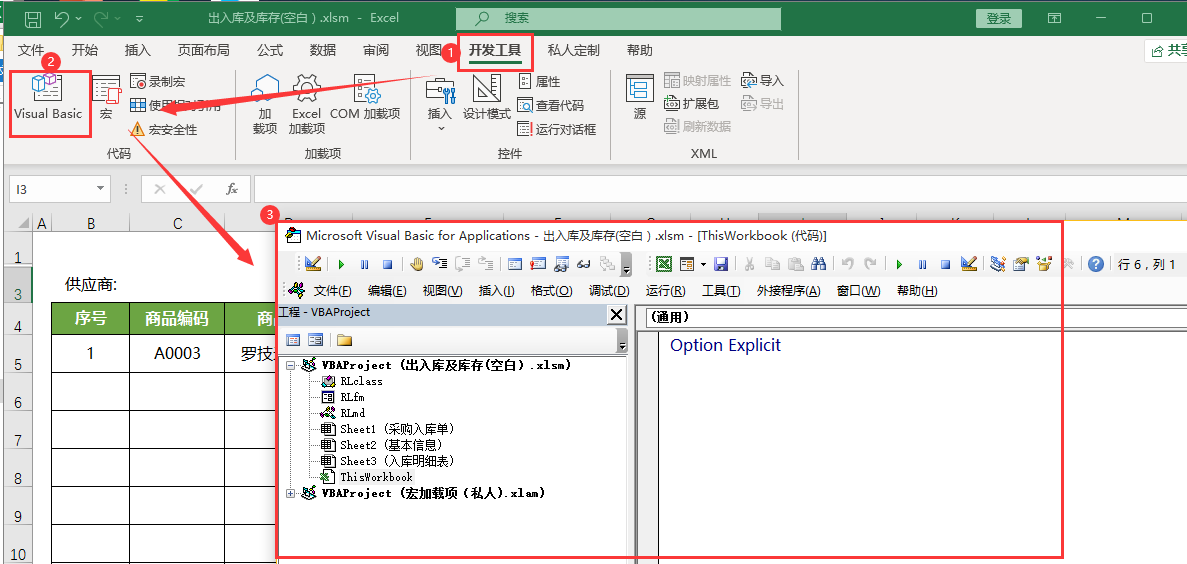This screenshot has height=564, width=1187.
Task: Click the 搜索 search box
Action: 618,18
